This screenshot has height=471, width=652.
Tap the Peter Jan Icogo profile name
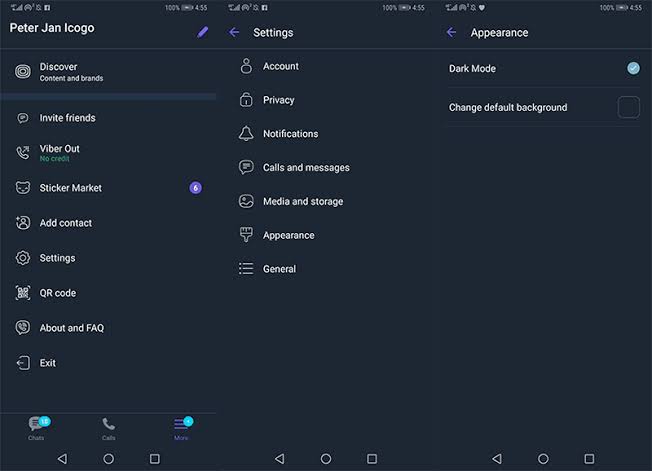click(52, 28)
